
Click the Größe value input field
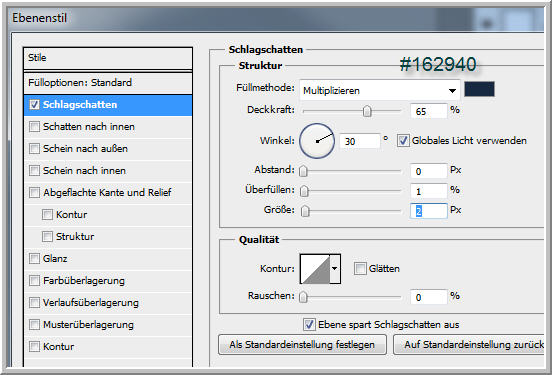click(428, 211)
